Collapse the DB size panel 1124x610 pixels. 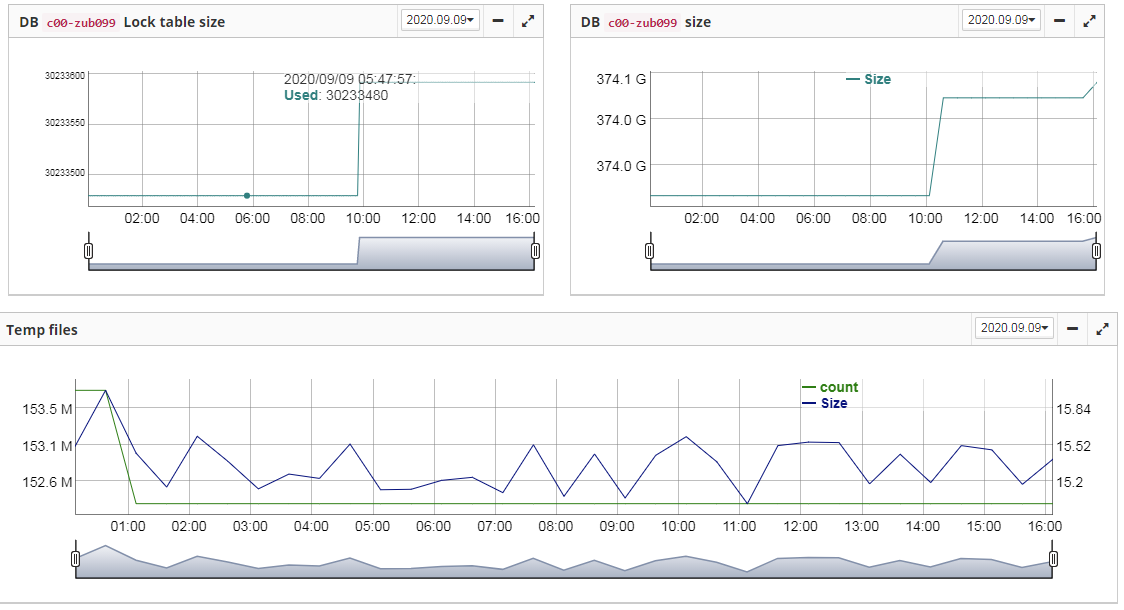coord(1060,20)
